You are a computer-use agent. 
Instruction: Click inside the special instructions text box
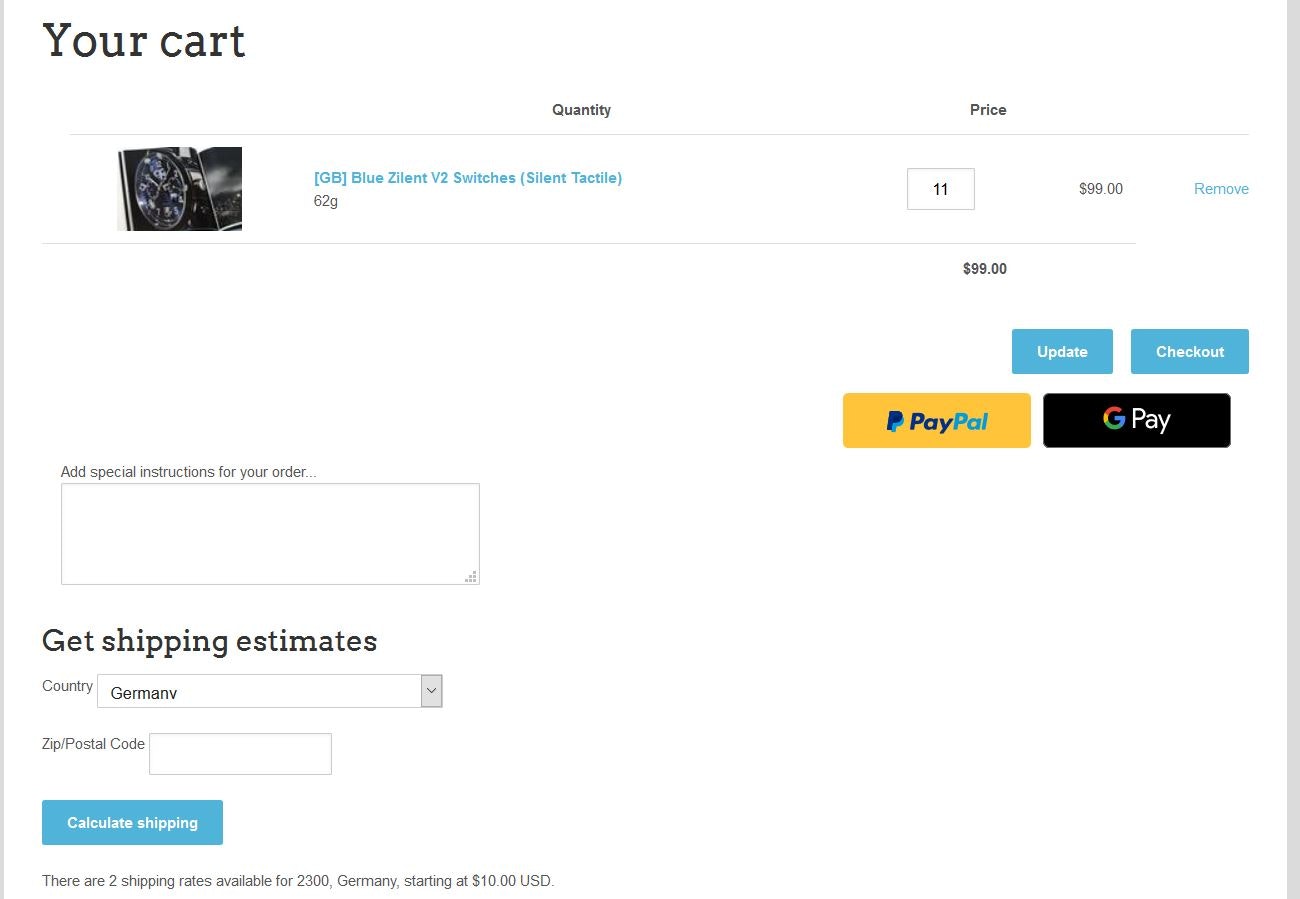click(270, 534)
